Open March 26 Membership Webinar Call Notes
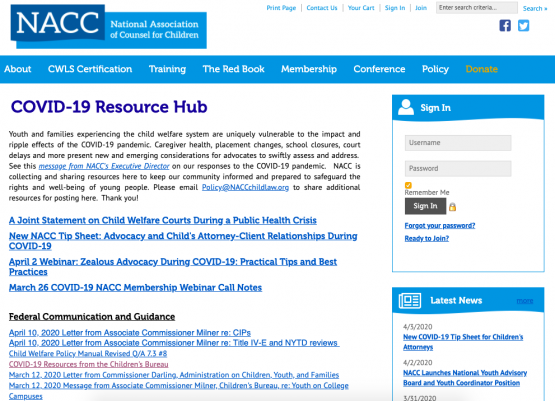 (135, 287)
